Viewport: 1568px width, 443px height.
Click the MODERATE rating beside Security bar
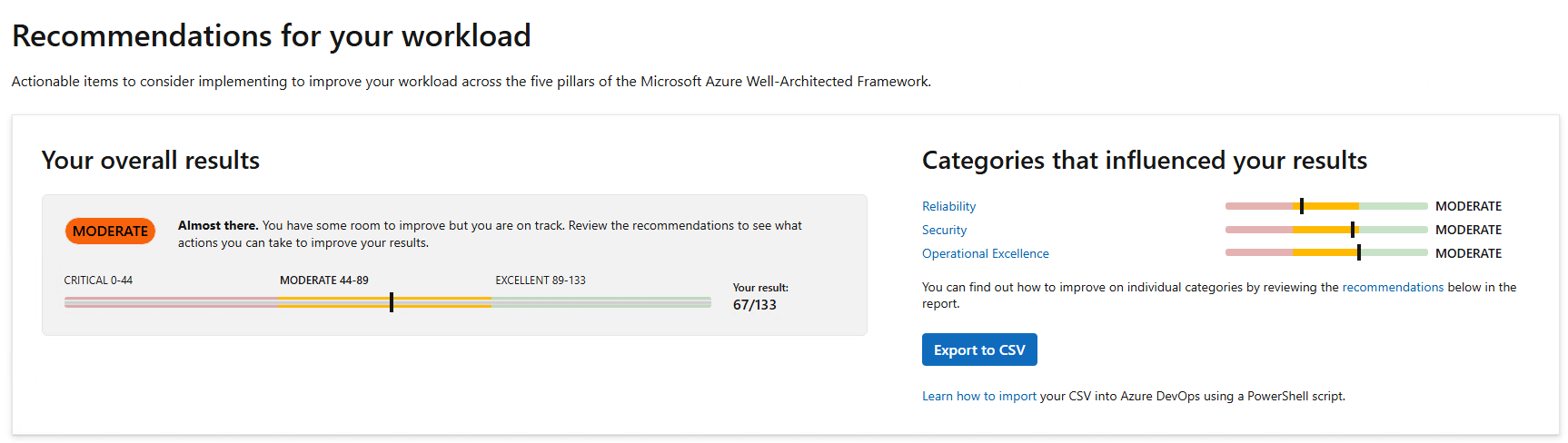[x=1468, y=230]
